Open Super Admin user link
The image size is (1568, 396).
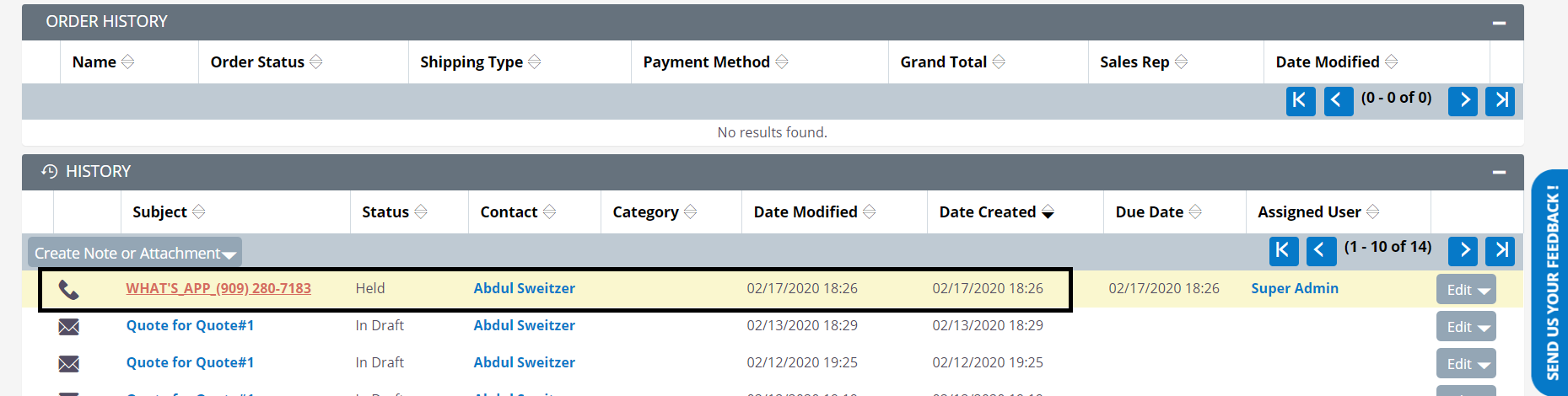pyautogui.click(x=1295, y=288)
